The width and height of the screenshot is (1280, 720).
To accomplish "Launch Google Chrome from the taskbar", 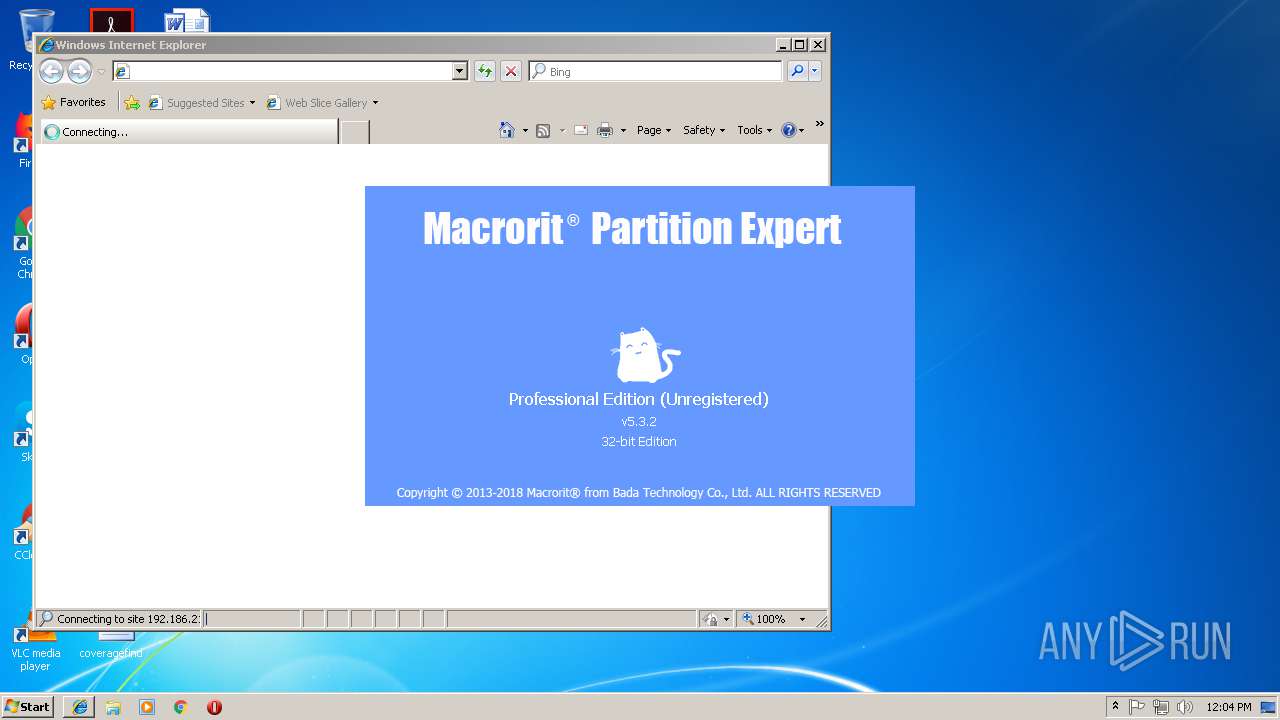I will click(x=180, y=707).
